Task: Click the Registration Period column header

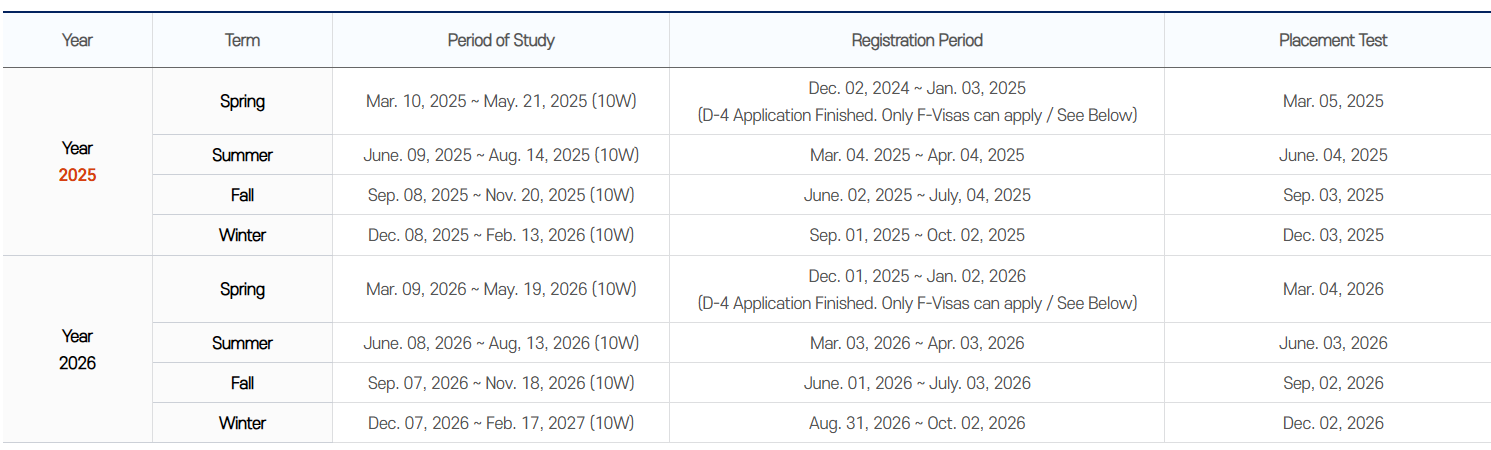Action: (917, 41)
